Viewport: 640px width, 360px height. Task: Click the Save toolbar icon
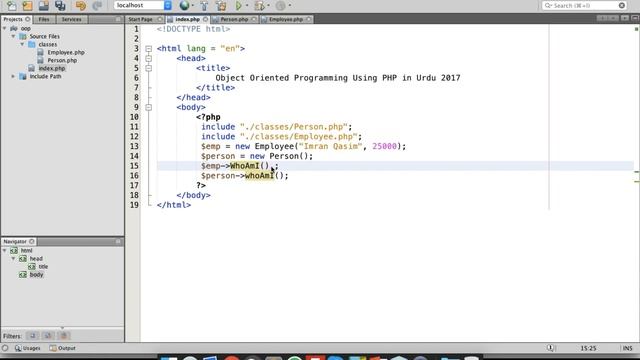click(x=44, y=5)
